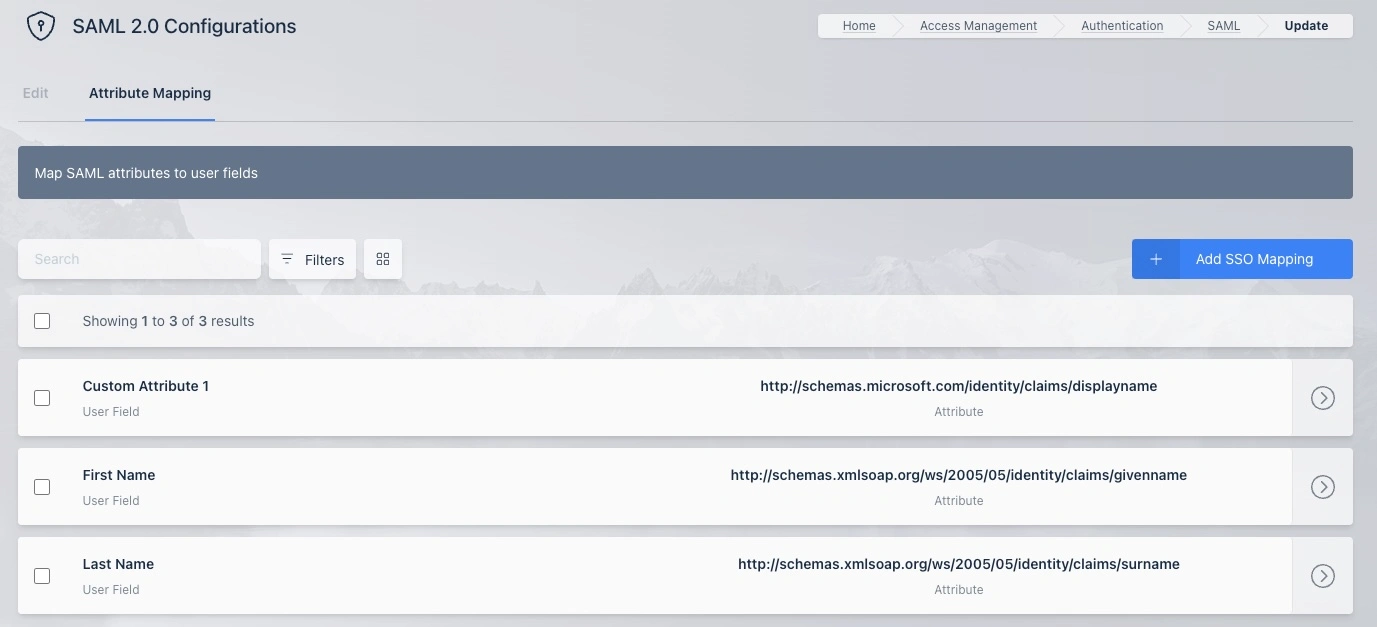
Task: Expand the Custom Attribute 1 mapping row
Action: click(1322, 397)
